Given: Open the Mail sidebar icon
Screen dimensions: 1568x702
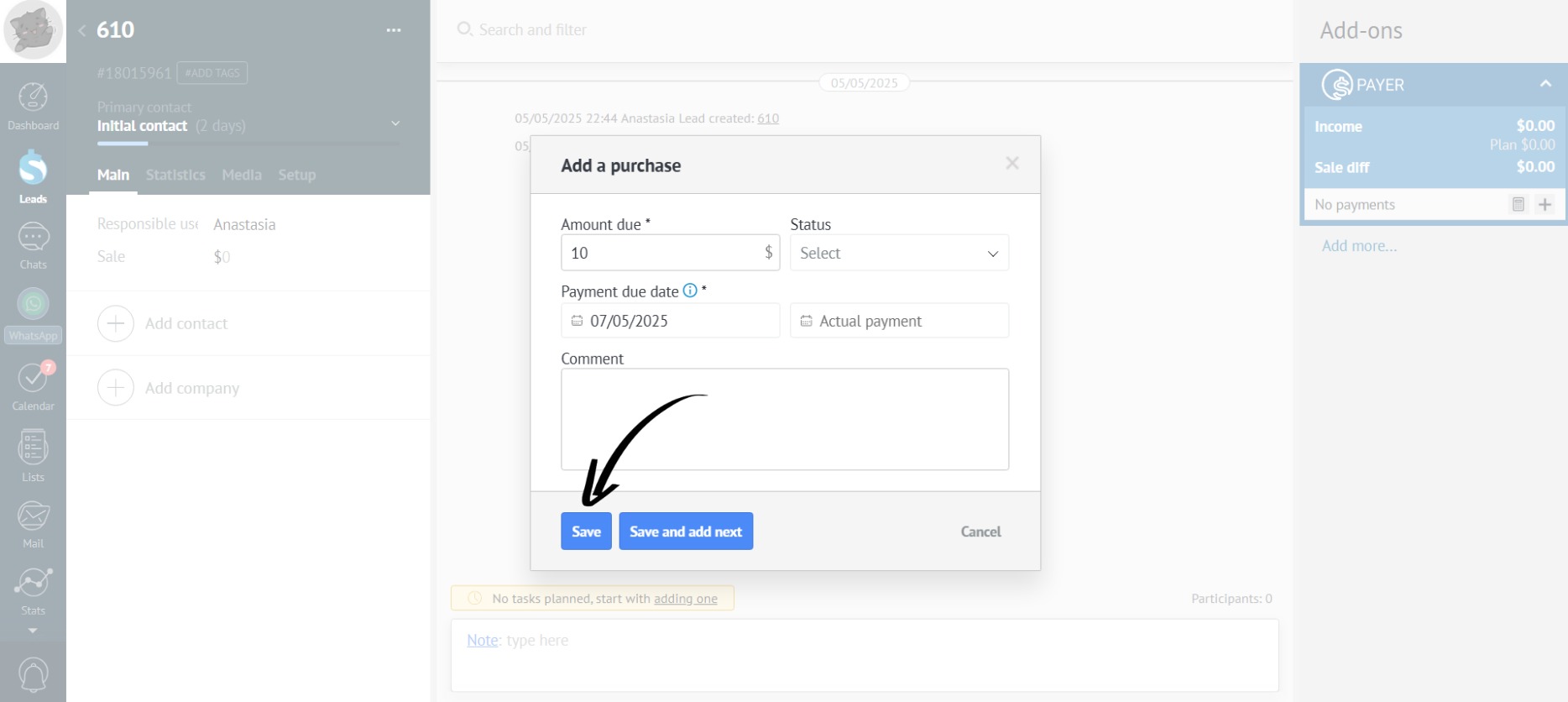Looking at the screenshot, I should click(33, 524).
